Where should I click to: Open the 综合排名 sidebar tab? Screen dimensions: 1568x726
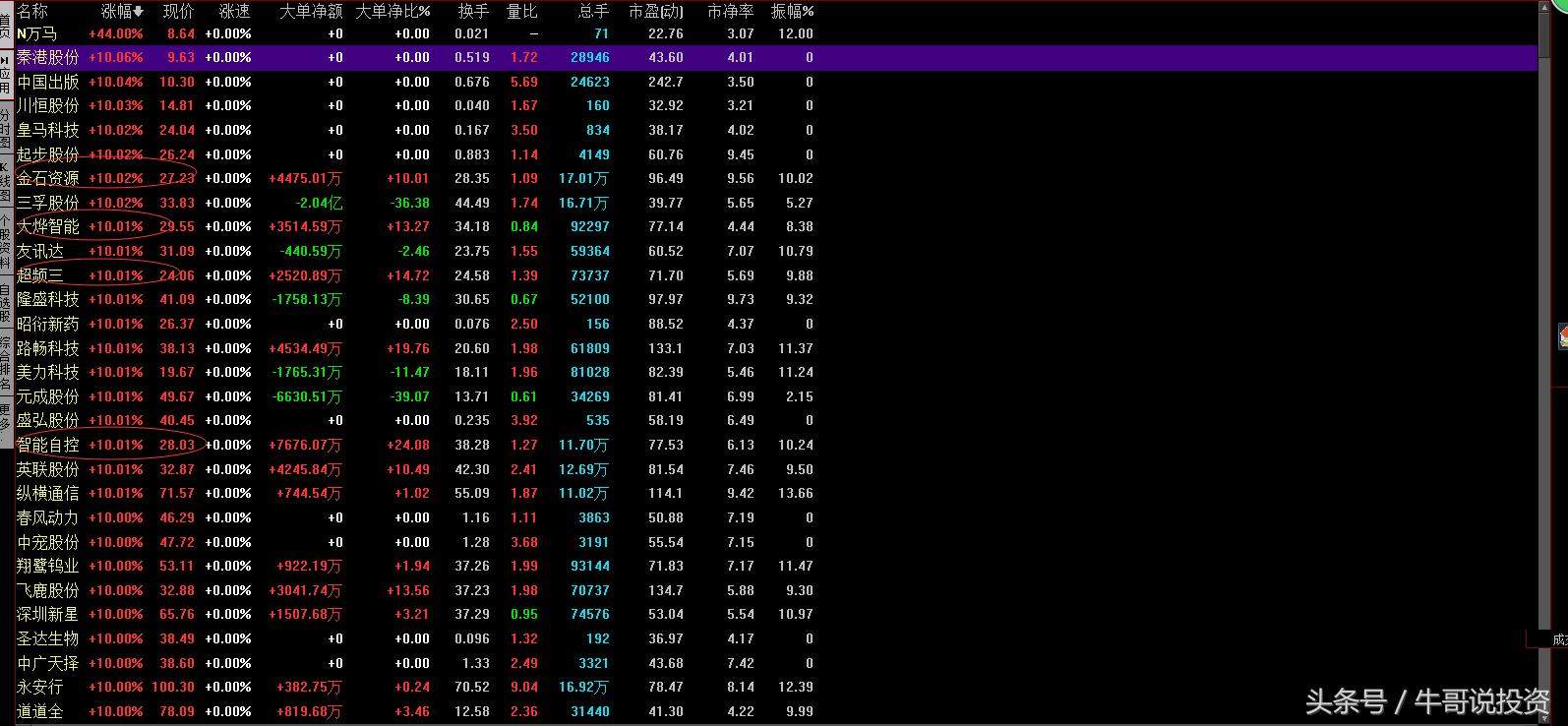[x=5, y=361]
